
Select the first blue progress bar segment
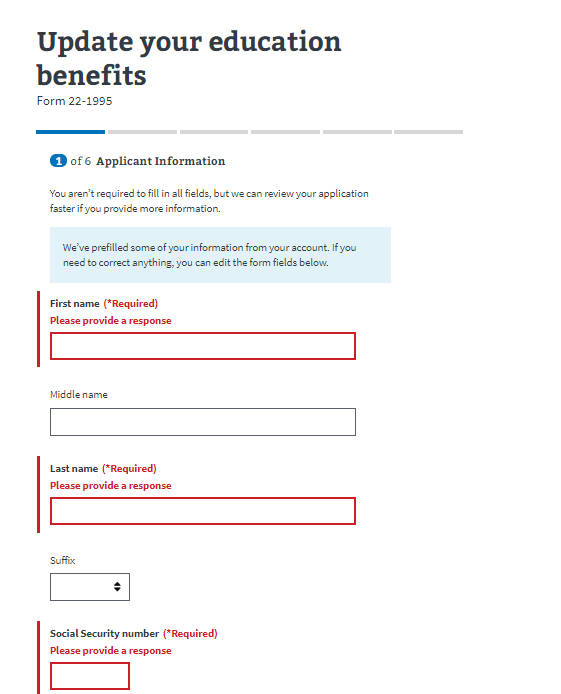coord(70,132)
